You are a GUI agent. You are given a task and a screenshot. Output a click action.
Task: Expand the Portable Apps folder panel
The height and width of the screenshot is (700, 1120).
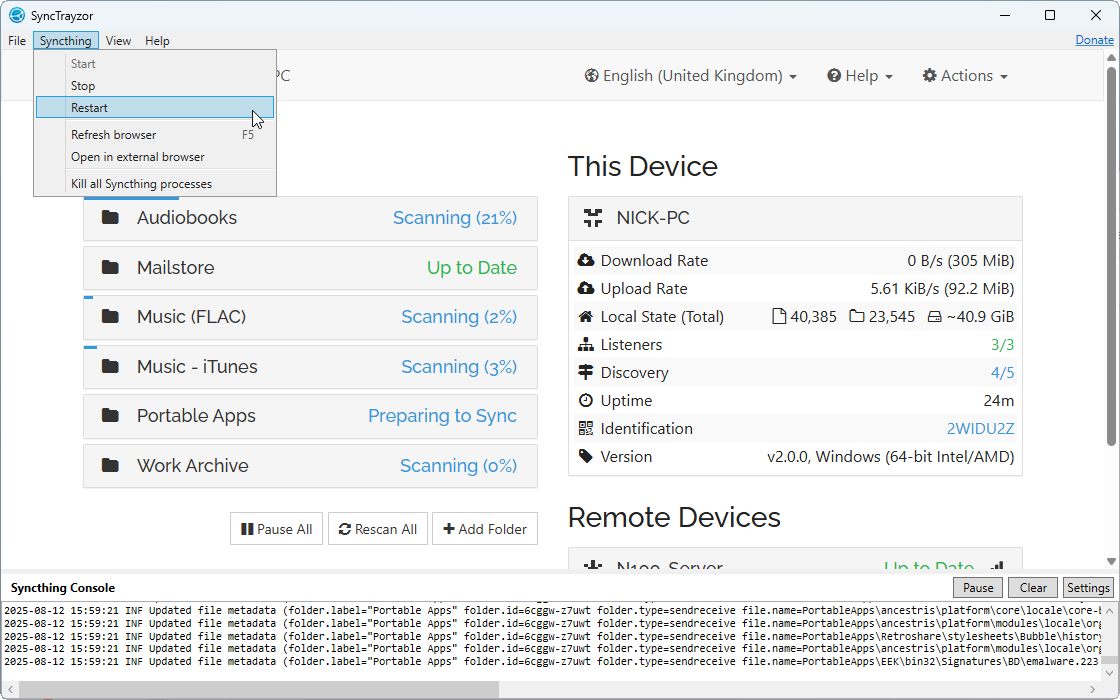(310, 416)
